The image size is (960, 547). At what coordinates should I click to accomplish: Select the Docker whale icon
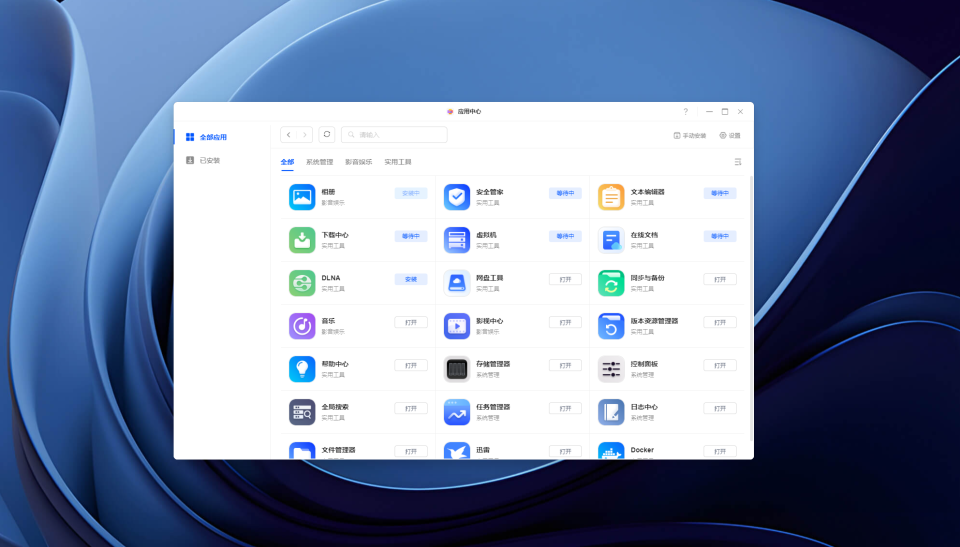point(611,451)
